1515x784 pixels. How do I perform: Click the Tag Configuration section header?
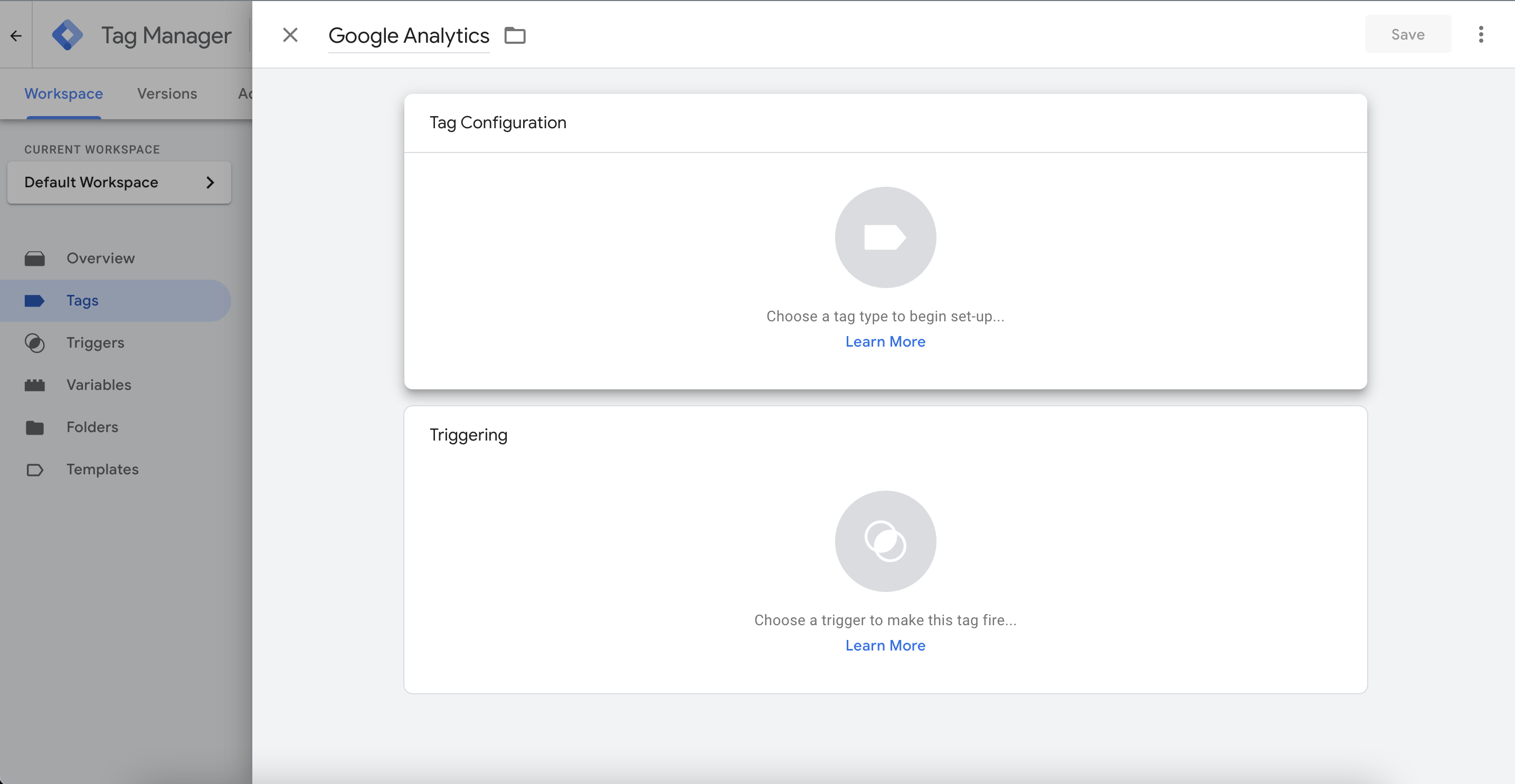click(x=498, y=122)
